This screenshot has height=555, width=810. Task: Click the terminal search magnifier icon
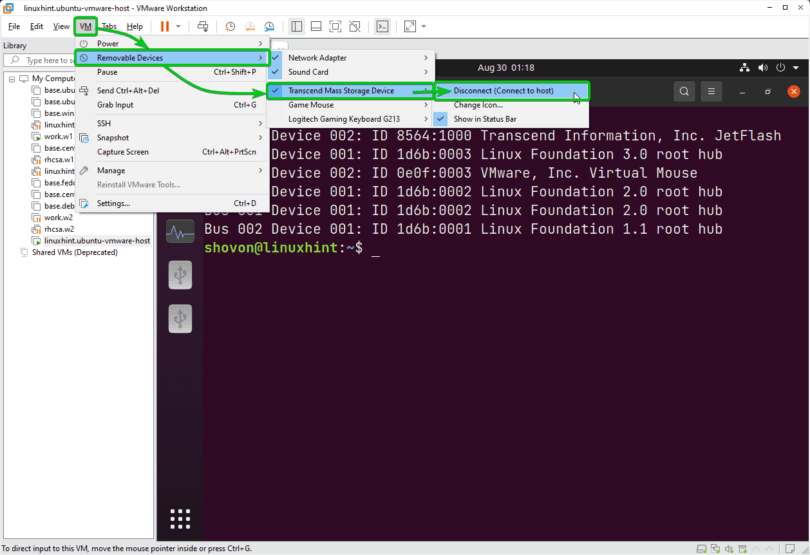click(x=684, y=91)
